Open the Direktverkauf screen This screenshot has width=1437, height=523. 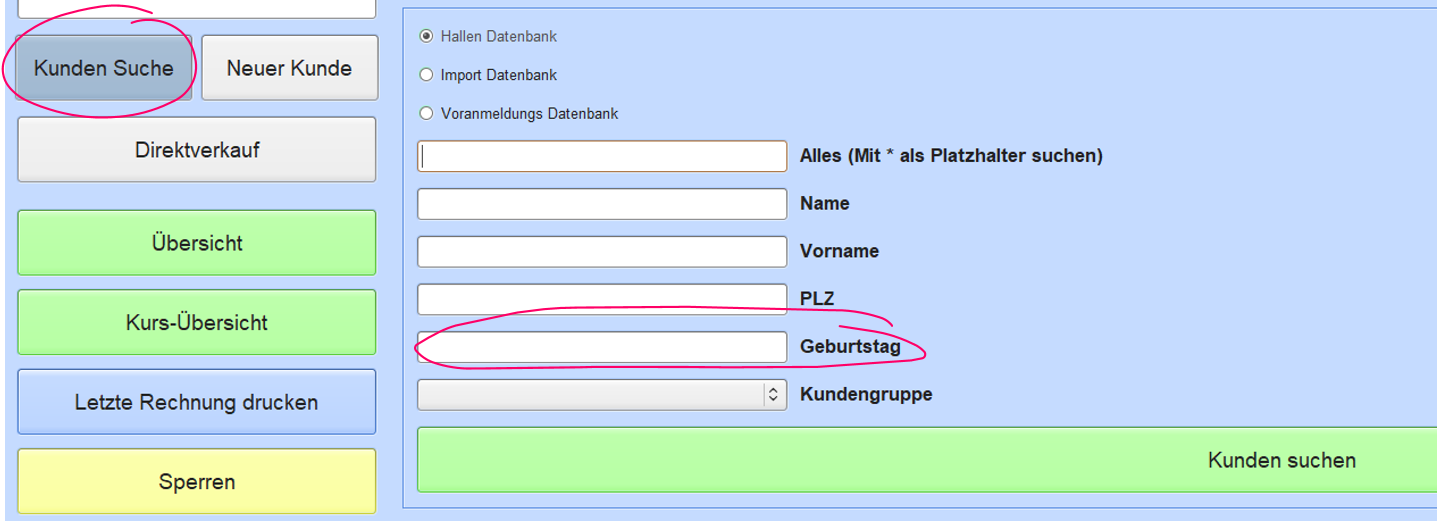(197, 150)
